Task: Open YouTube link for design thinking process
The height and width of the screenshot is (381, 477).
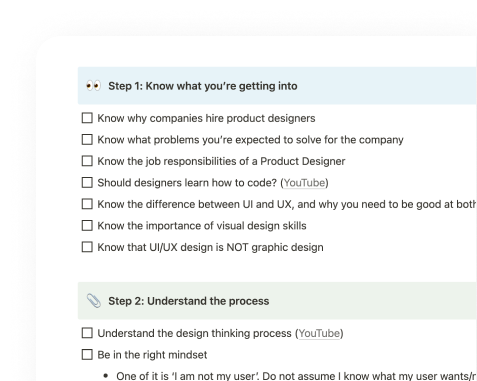Action: pos(319,333)
